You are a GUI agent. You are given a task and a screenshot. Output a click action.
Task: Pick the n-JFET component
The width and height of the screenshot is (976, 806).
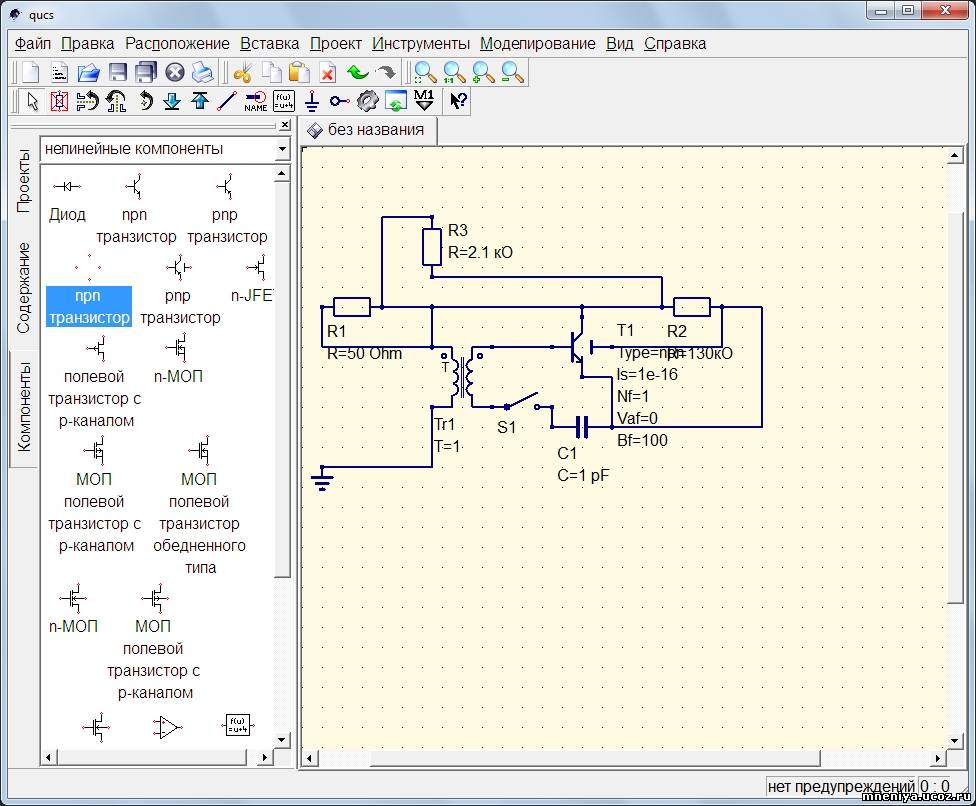click(252, 279)
